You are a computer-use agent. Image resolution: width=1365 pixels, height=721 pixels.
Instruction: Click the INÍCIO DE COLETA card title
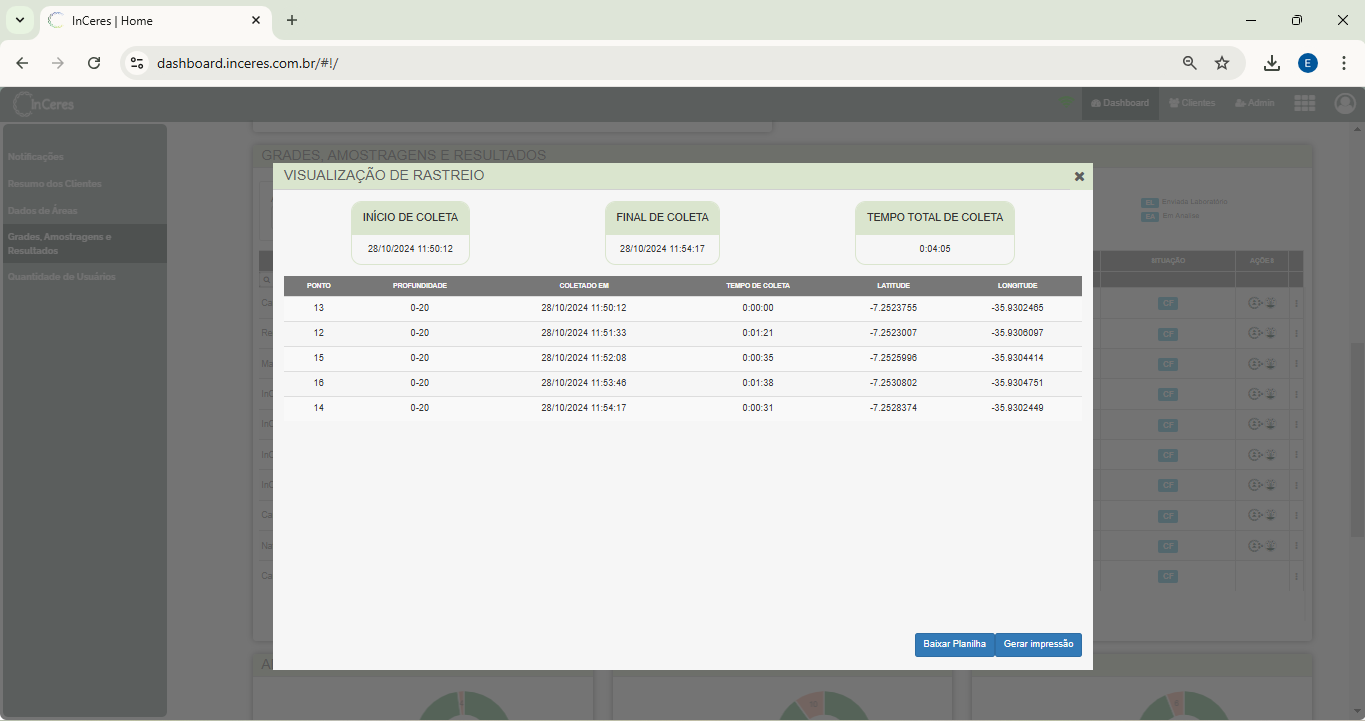pos(410,217)
